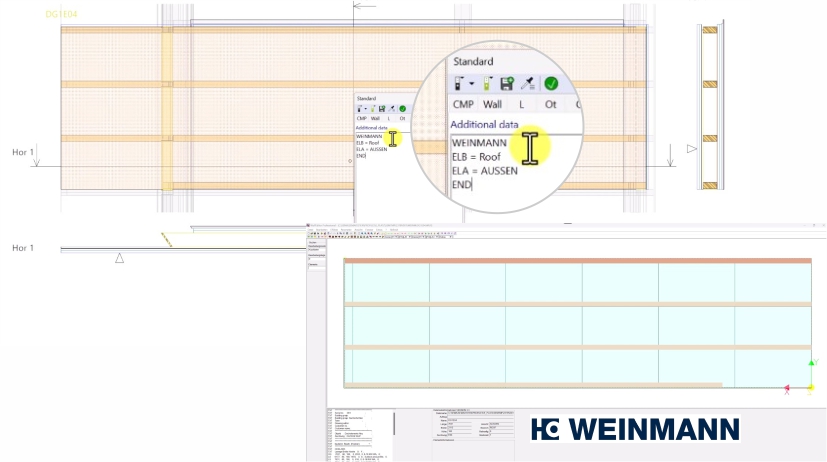Click the green checkmark in the magnified toolbar
Screen dimensions: 827x462
coord(551,84)
